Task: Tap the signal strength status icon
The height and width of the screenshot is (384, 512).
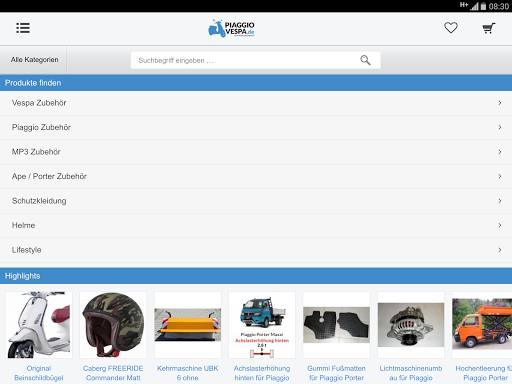Action: tap(474, 6)
